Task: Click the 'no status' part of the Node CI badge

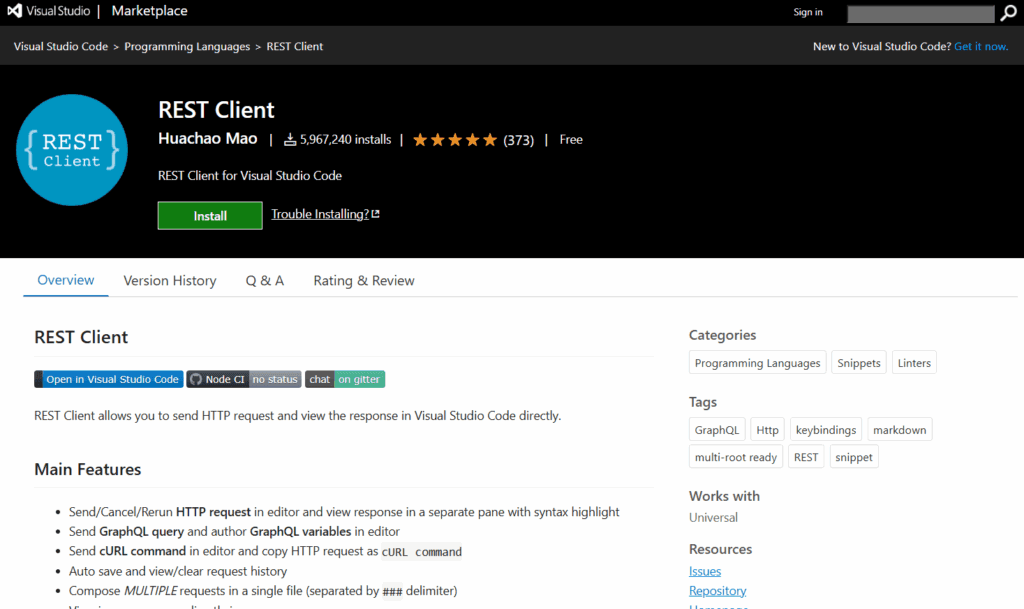Action: (x=275, y=379)
